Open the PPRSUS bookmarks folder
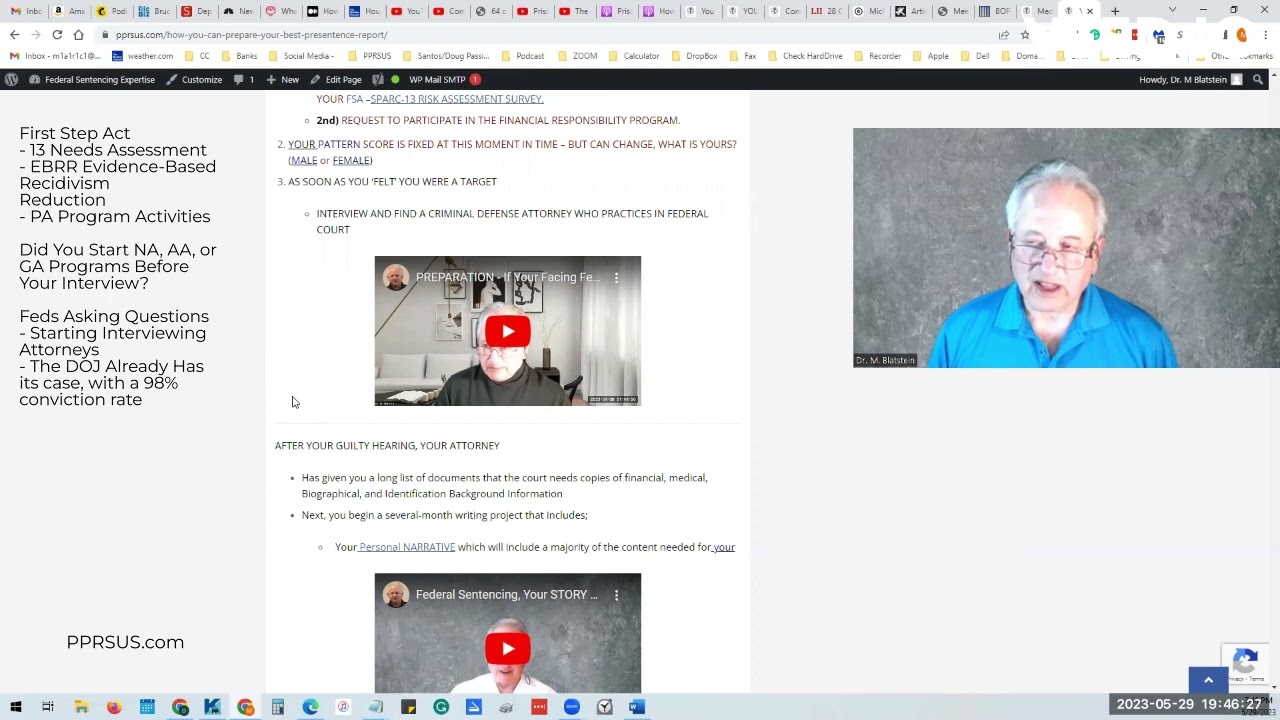The image size is (1280, 720). (370, 56)
